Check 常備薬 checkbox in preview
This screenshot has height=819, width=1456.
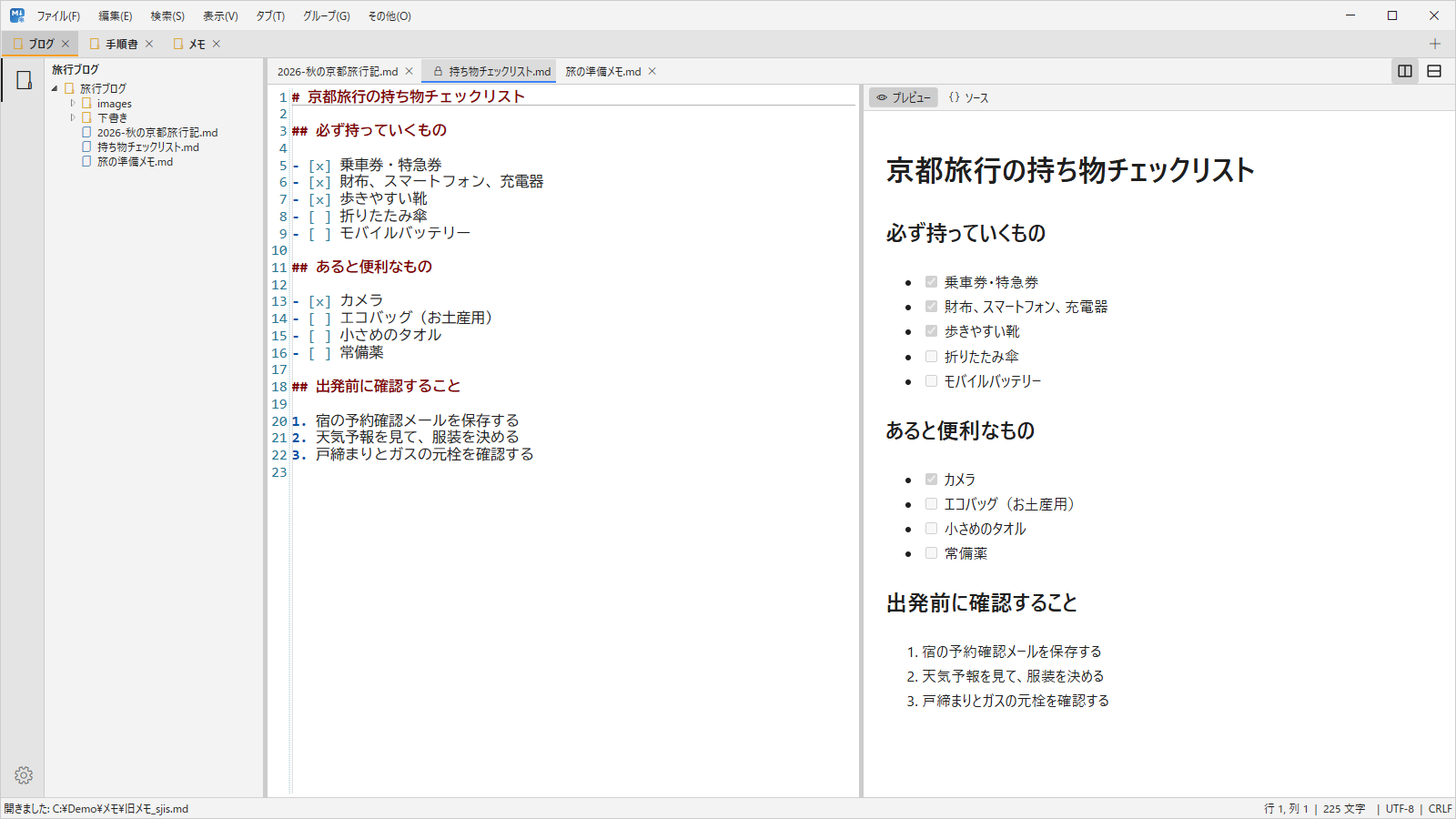pos(931,552)
